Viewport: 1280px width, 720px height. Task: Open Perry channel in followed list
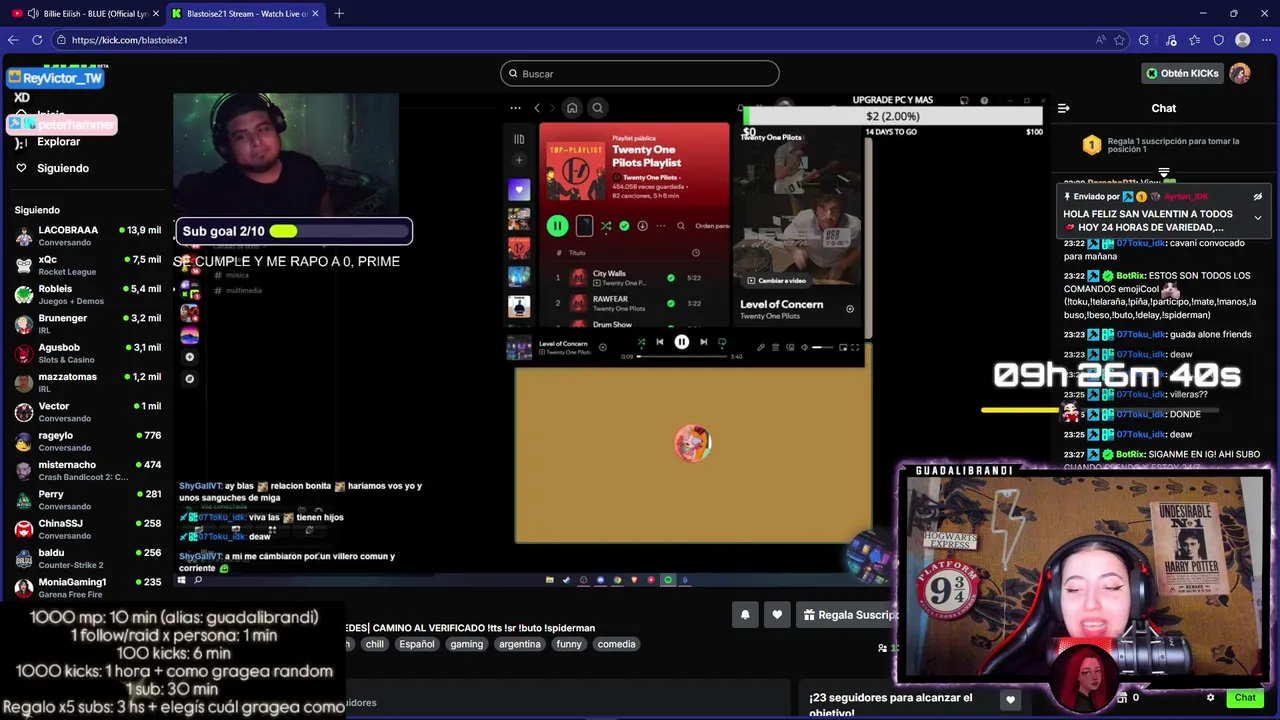88,500
